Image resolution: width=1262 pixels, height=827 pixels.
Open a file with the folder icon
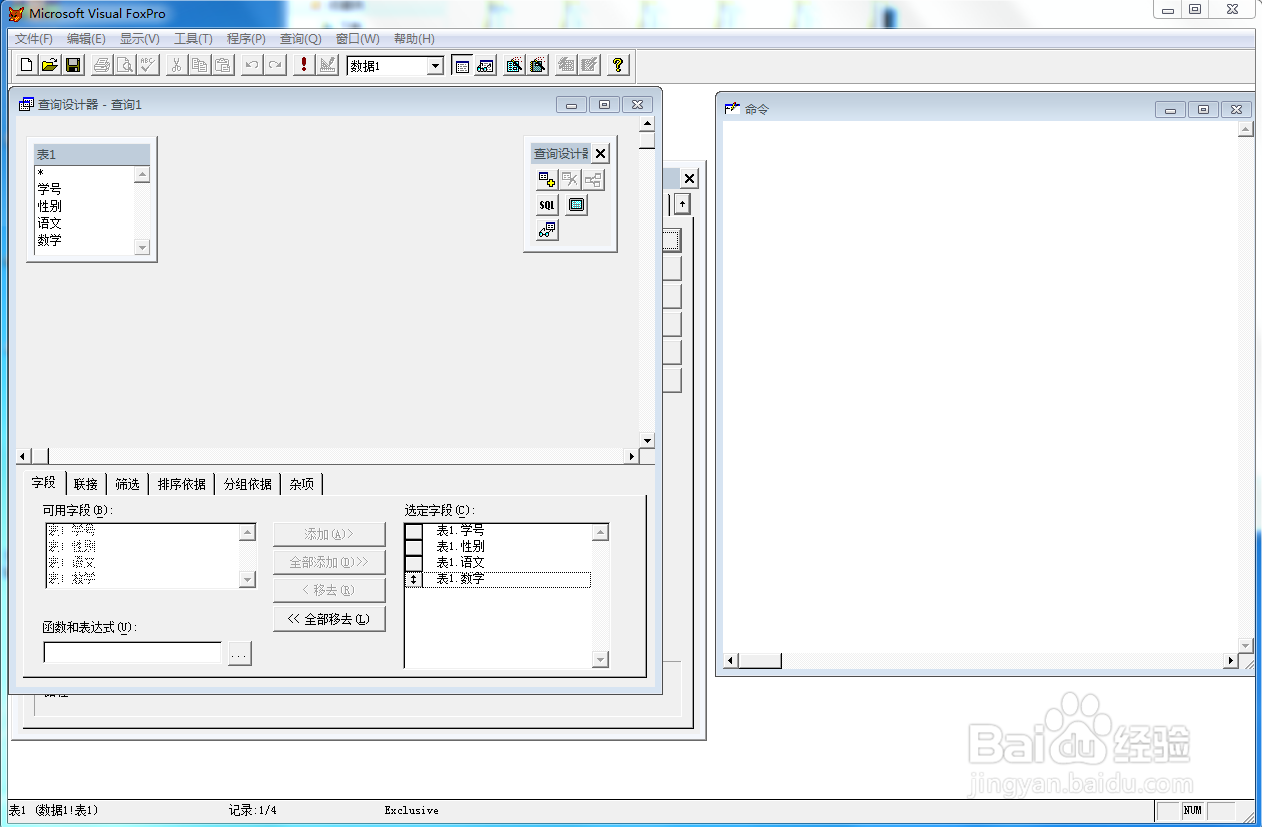pos(50,65)
